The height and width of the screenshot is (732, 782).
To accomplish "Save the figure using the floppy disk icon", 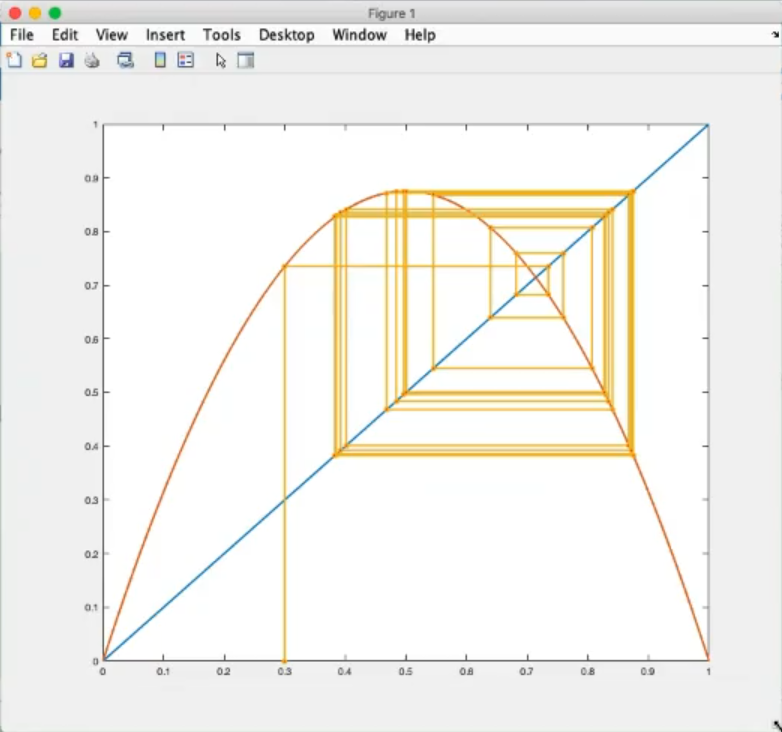I will [66, 60].
